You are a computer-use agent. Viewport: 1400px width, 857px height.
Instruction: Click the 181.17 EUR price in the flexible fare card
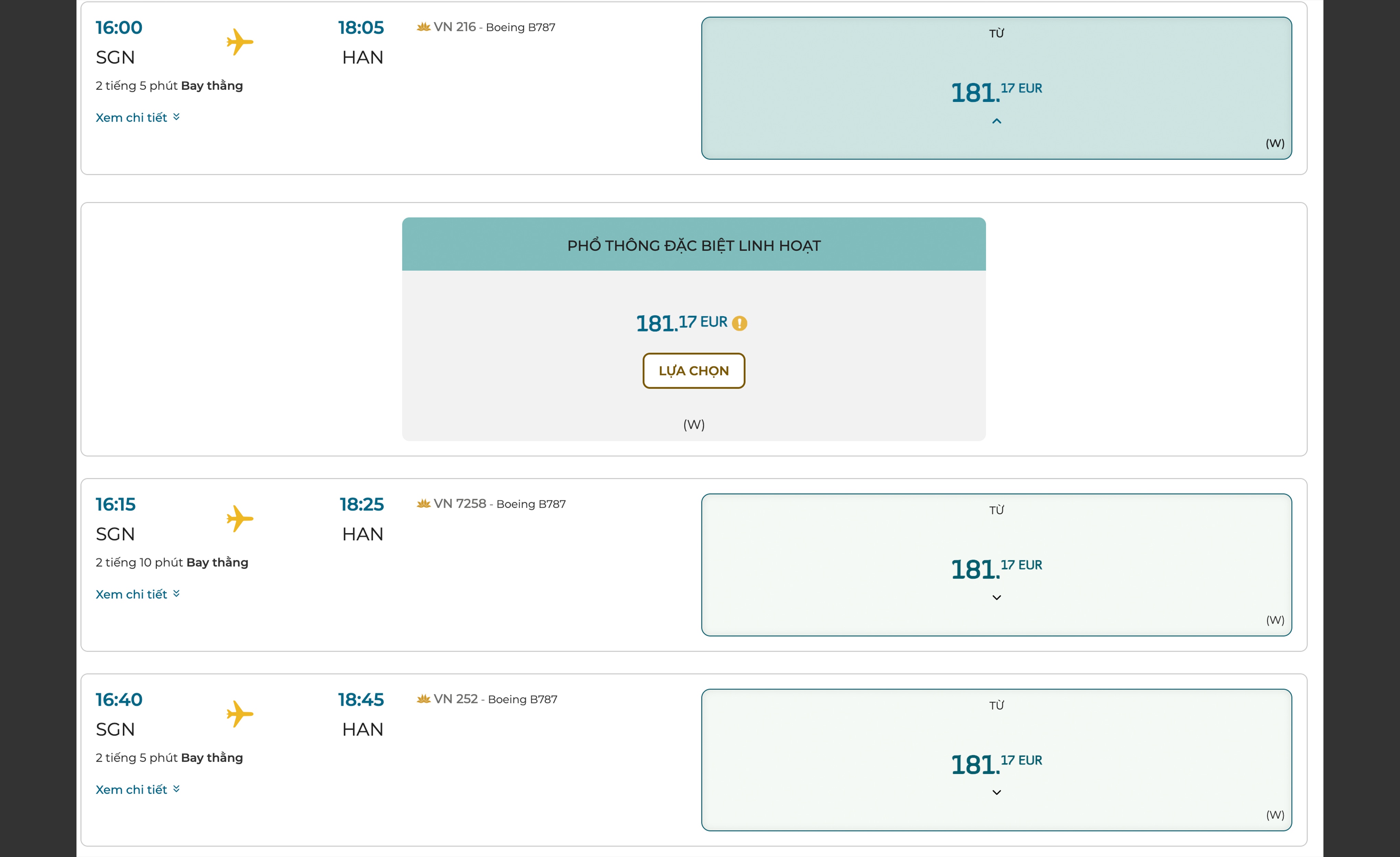(681, 323)
